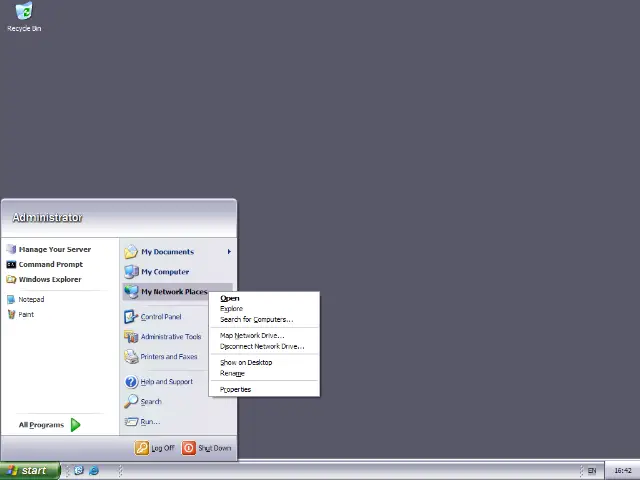This screenshot has height=480, width=640.
Task: Select Disconnect Network Drive... in the context menu
Action: [x=264, y=347]
